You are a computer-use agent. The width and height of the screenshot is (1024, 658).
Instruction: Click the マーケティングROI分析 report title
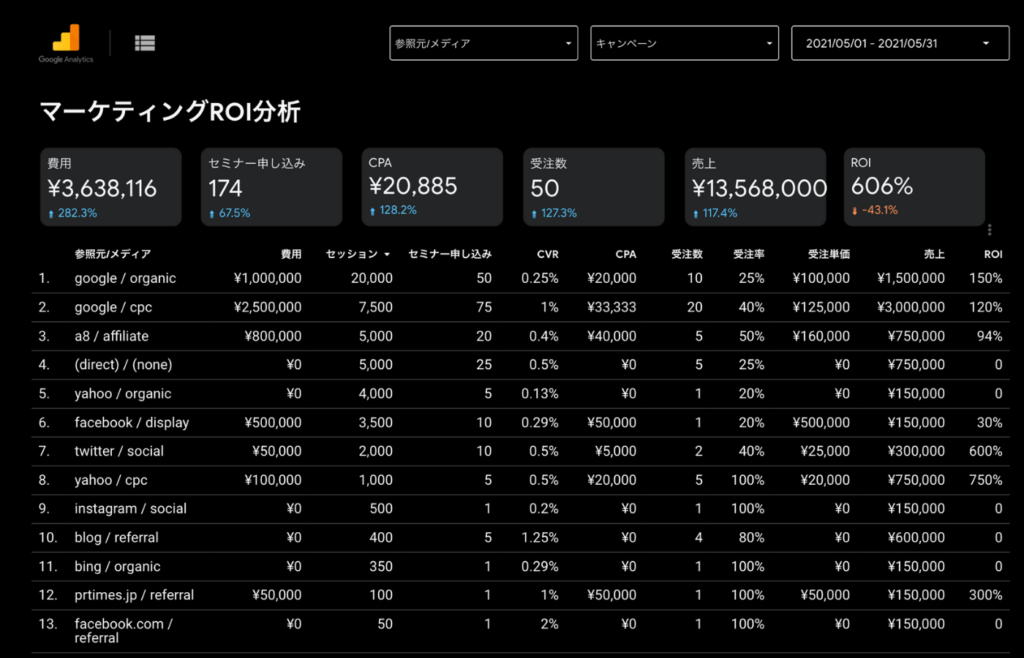[170, 112]
